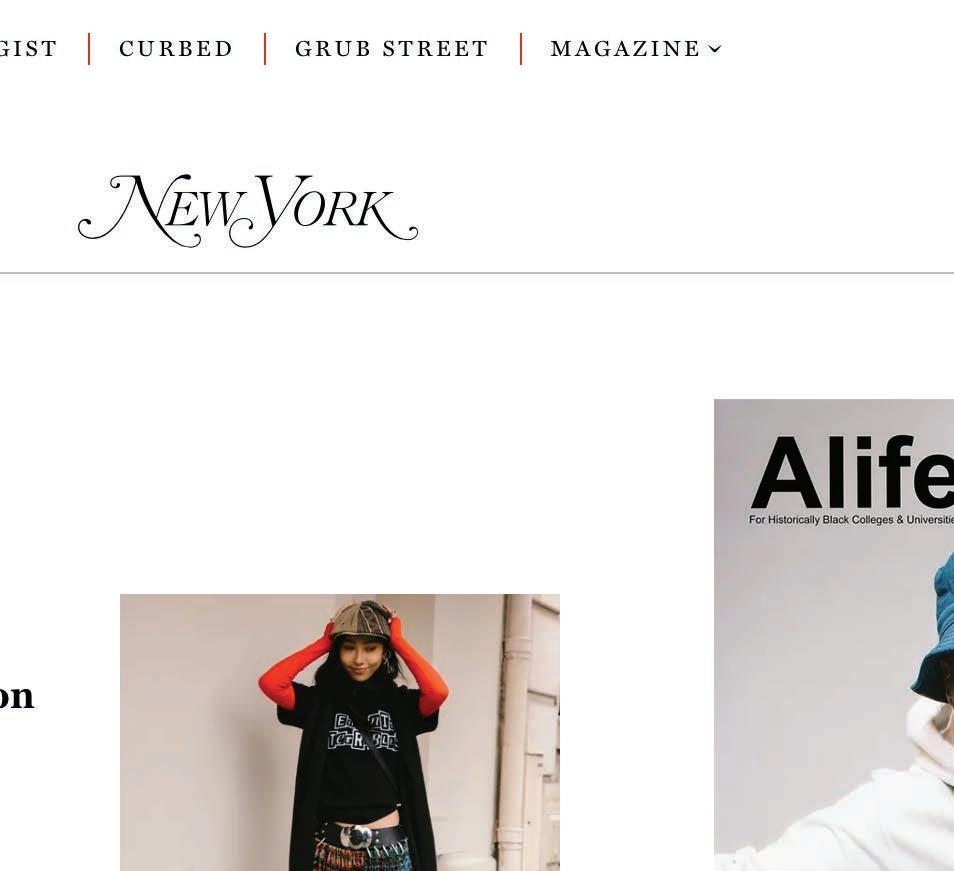
Task: Open the Alife magazine cover image
Action: click(834, 635)
